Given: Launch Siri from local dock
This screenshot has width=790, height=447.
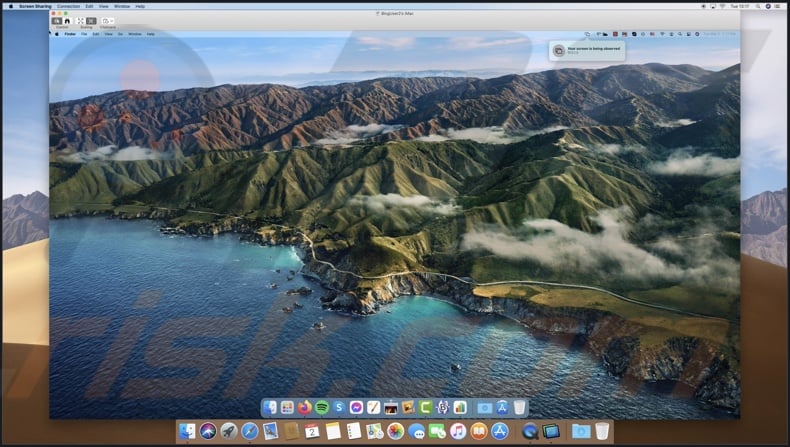Looking at the screenshot, I should click(208, 431).
